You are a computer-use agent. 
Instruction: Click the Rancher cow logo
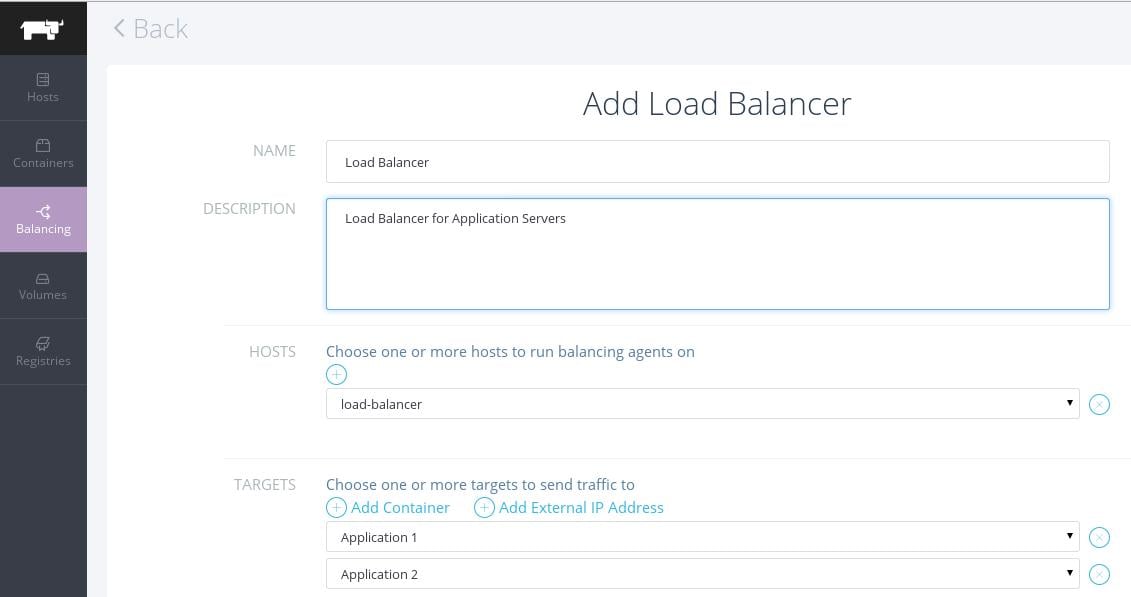42,28
